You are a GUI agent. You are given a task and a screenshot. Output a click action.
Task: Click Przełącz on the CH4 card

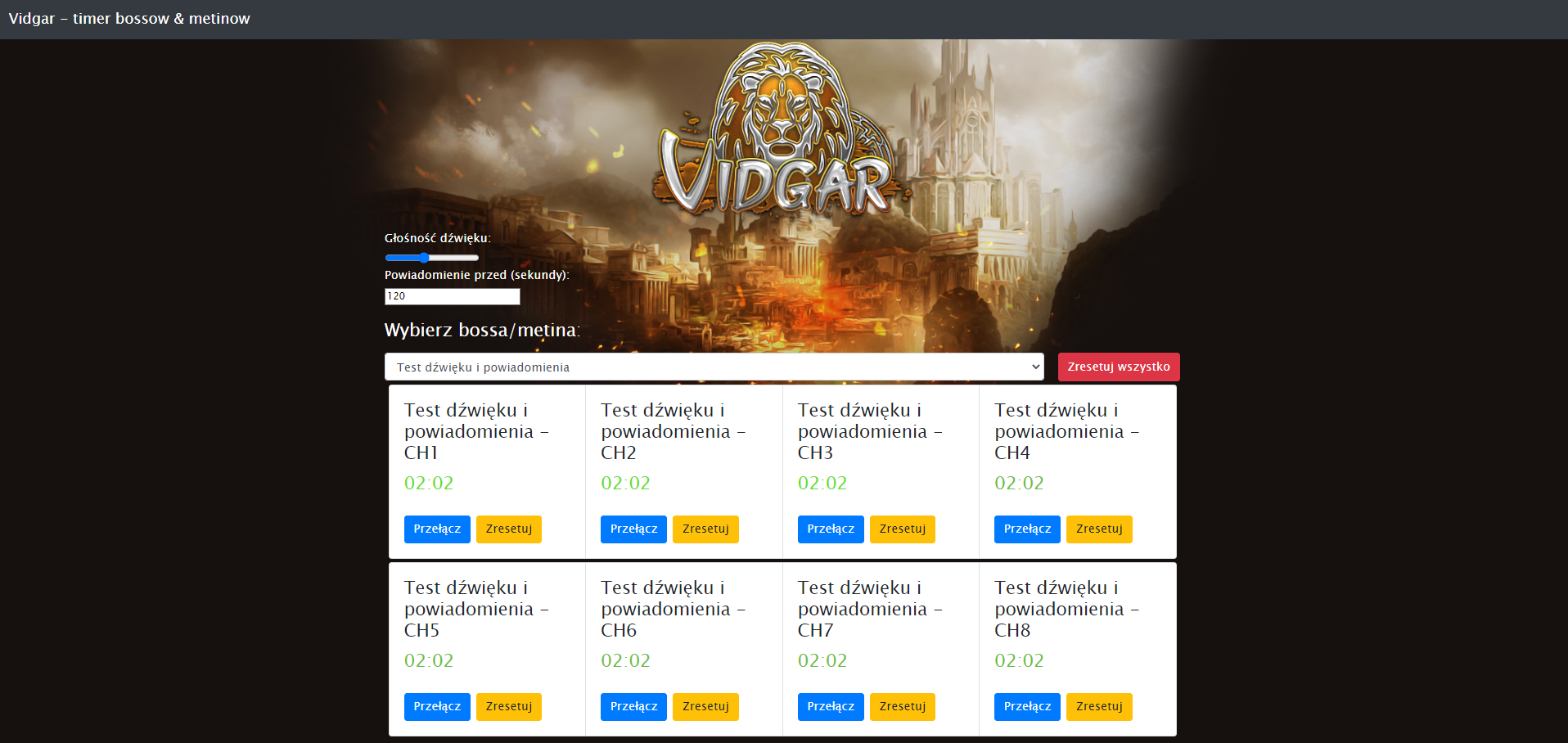1027,529
